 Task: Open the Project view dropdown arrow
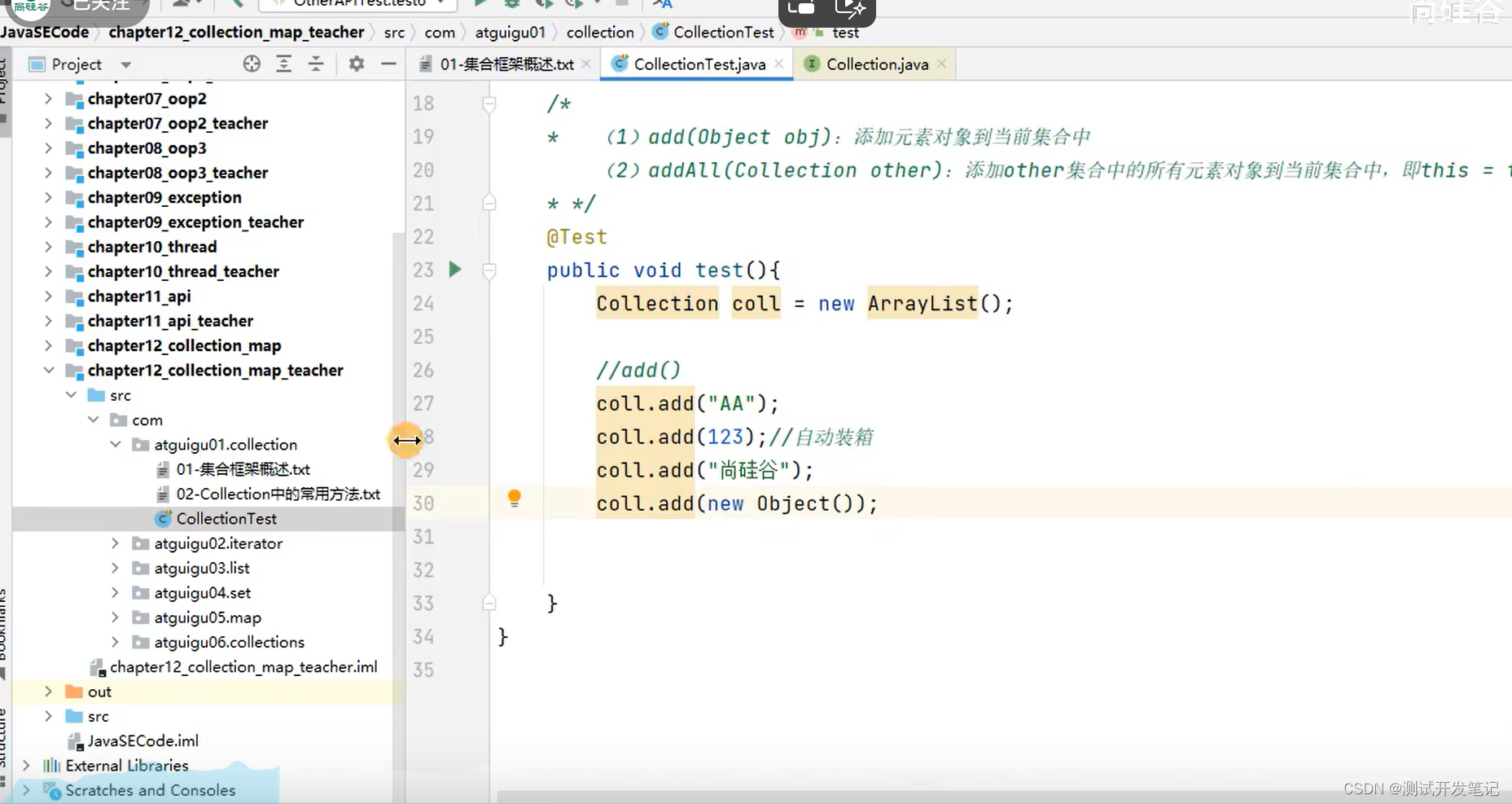[125, 64]
